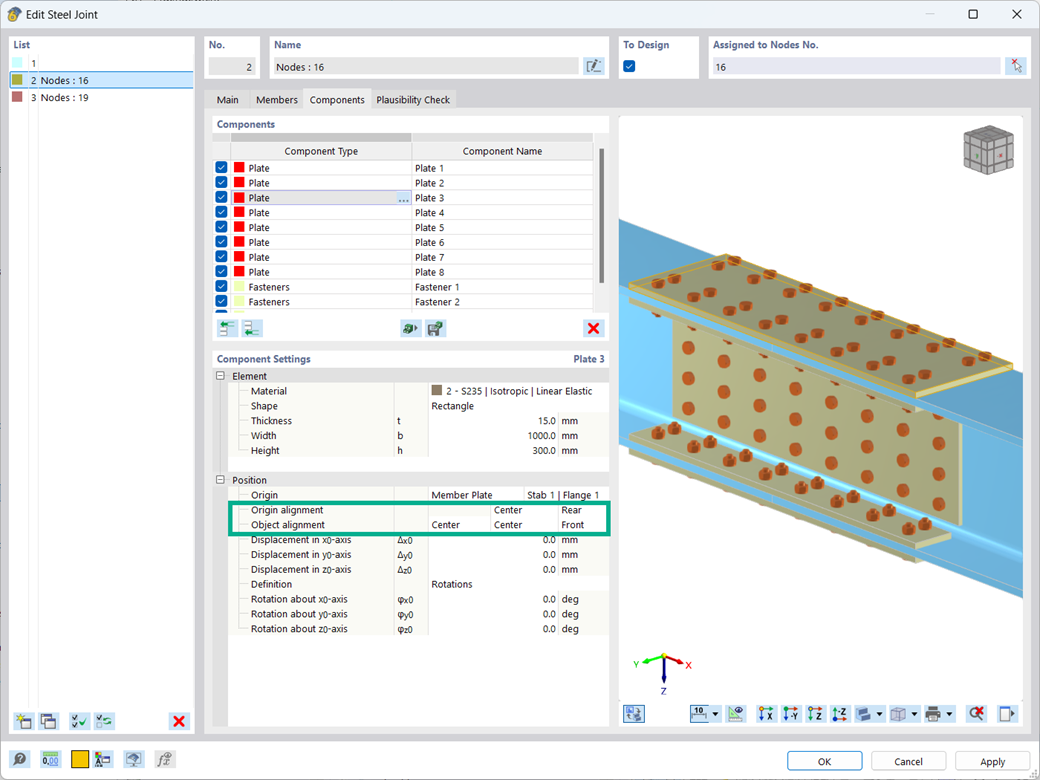Delete component with red X under Components
Image resolution: width=1040 pixels, height=780 pixels.
pyautogui.click(x=594, y=328)
